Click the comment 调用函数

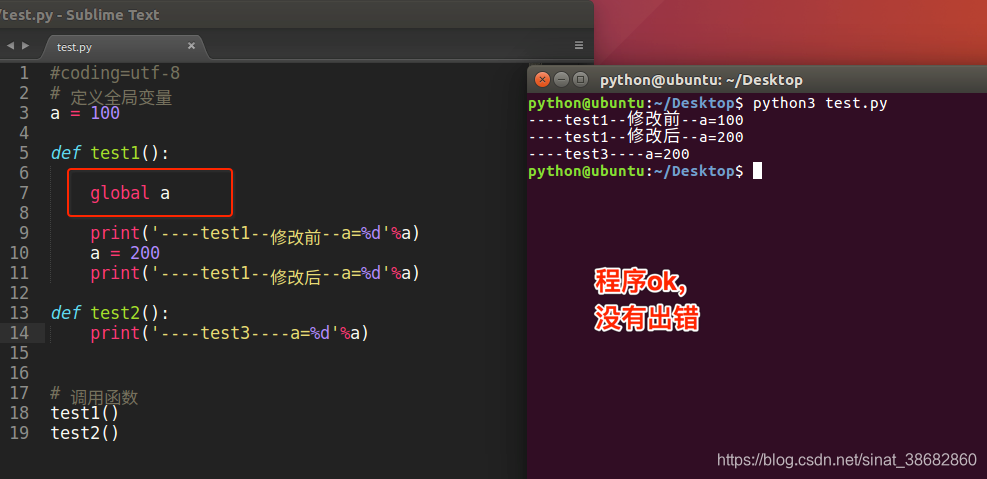click(94, 397)
